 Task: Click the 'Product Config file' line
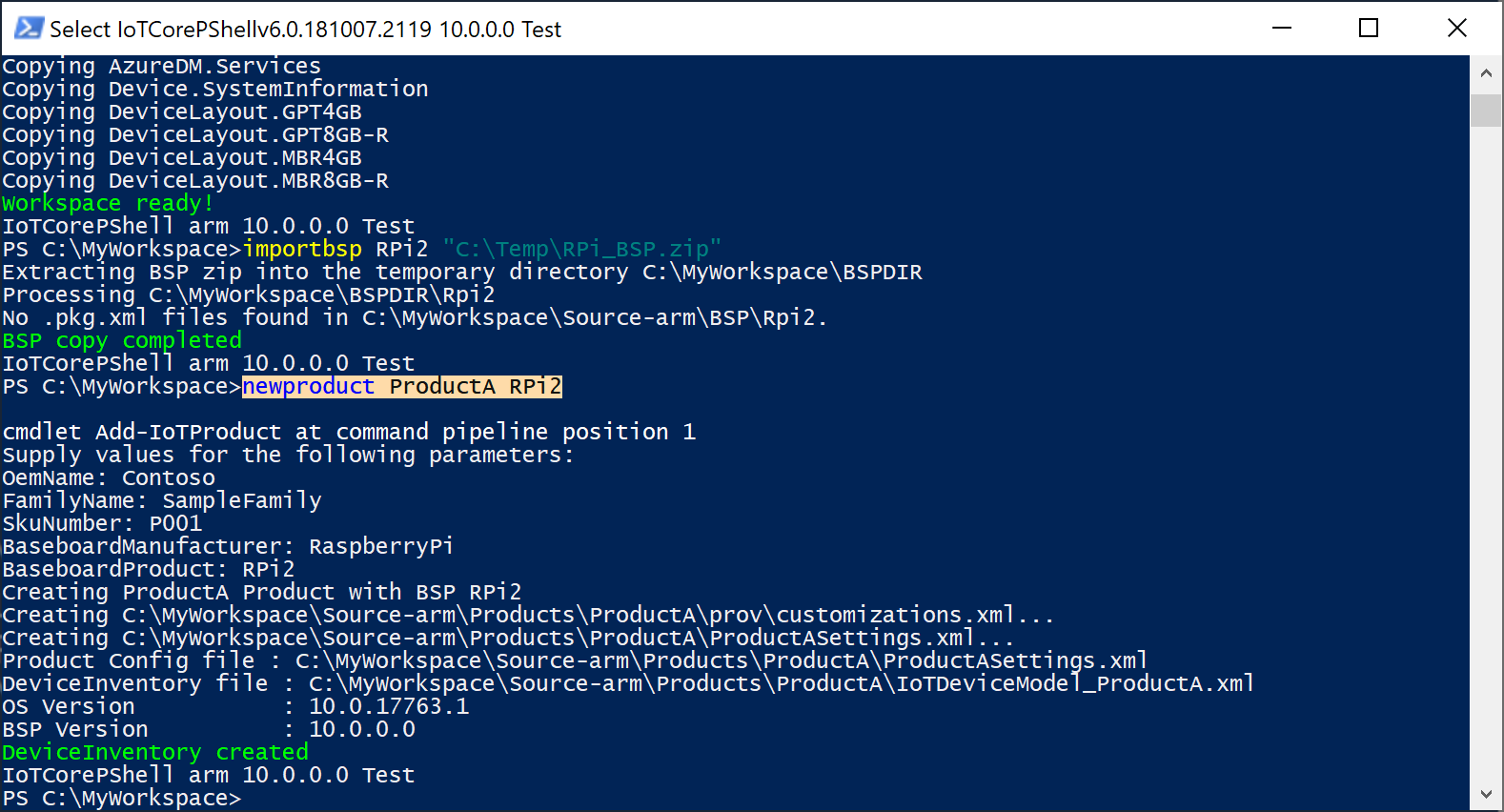[x=575, y=660]
